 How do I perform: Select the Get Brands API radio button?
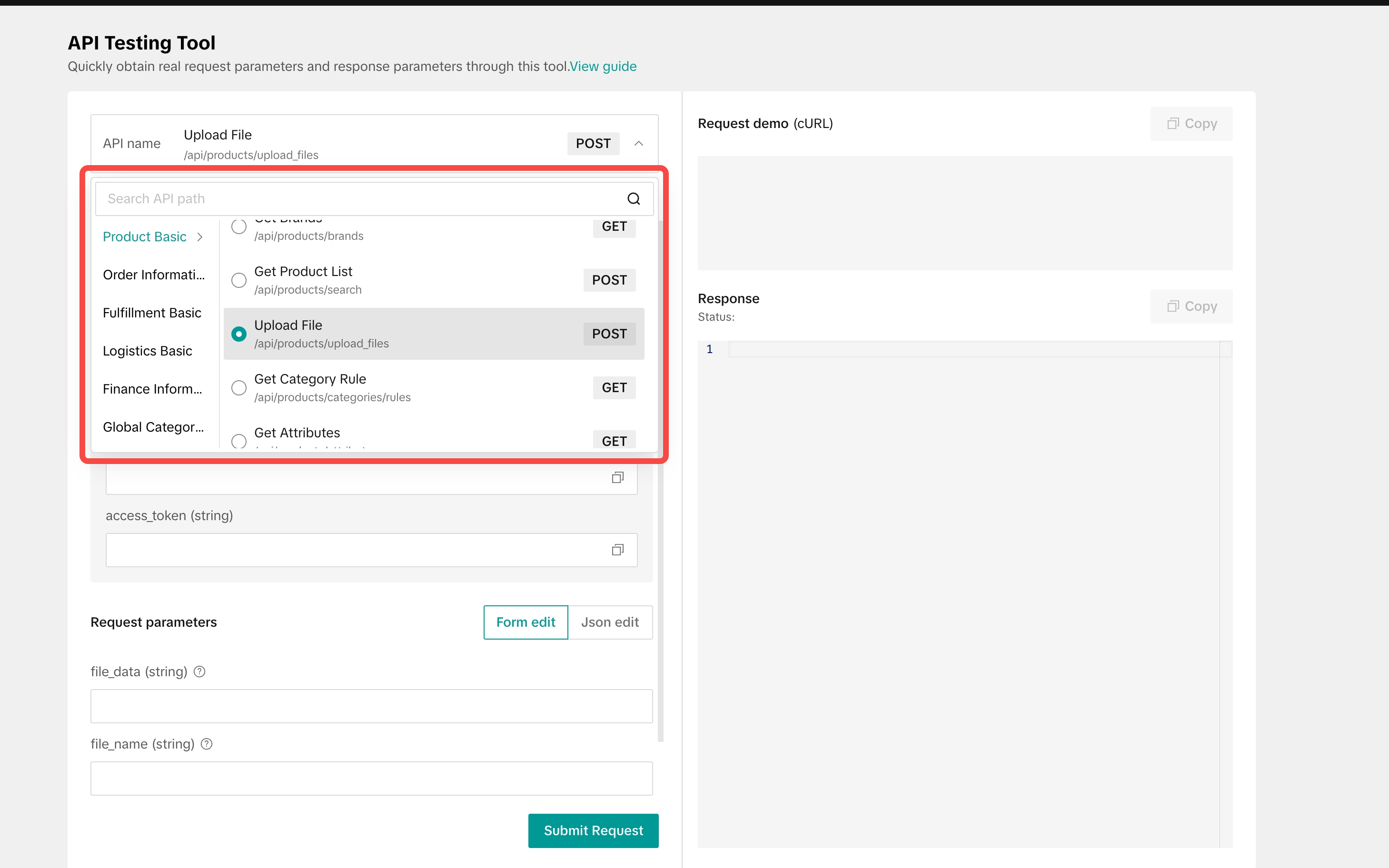pyautogui.click(x=239, y=226)
